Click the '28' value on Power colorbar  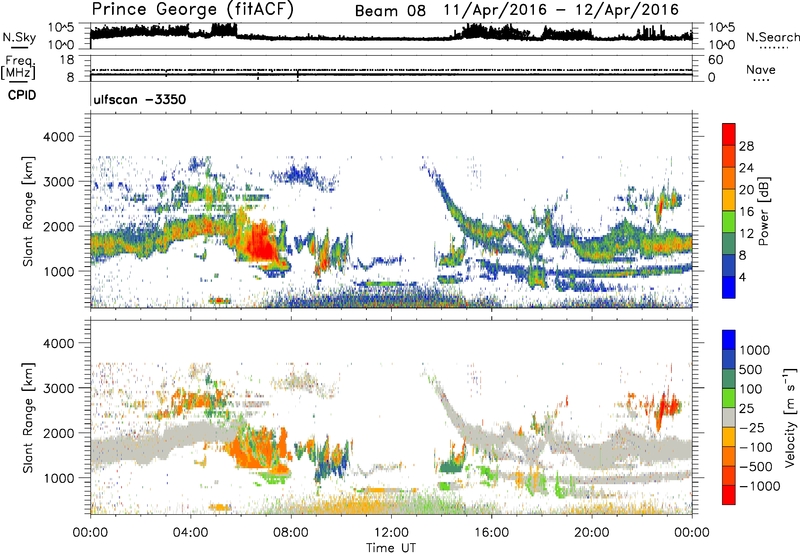coord(746,146)
